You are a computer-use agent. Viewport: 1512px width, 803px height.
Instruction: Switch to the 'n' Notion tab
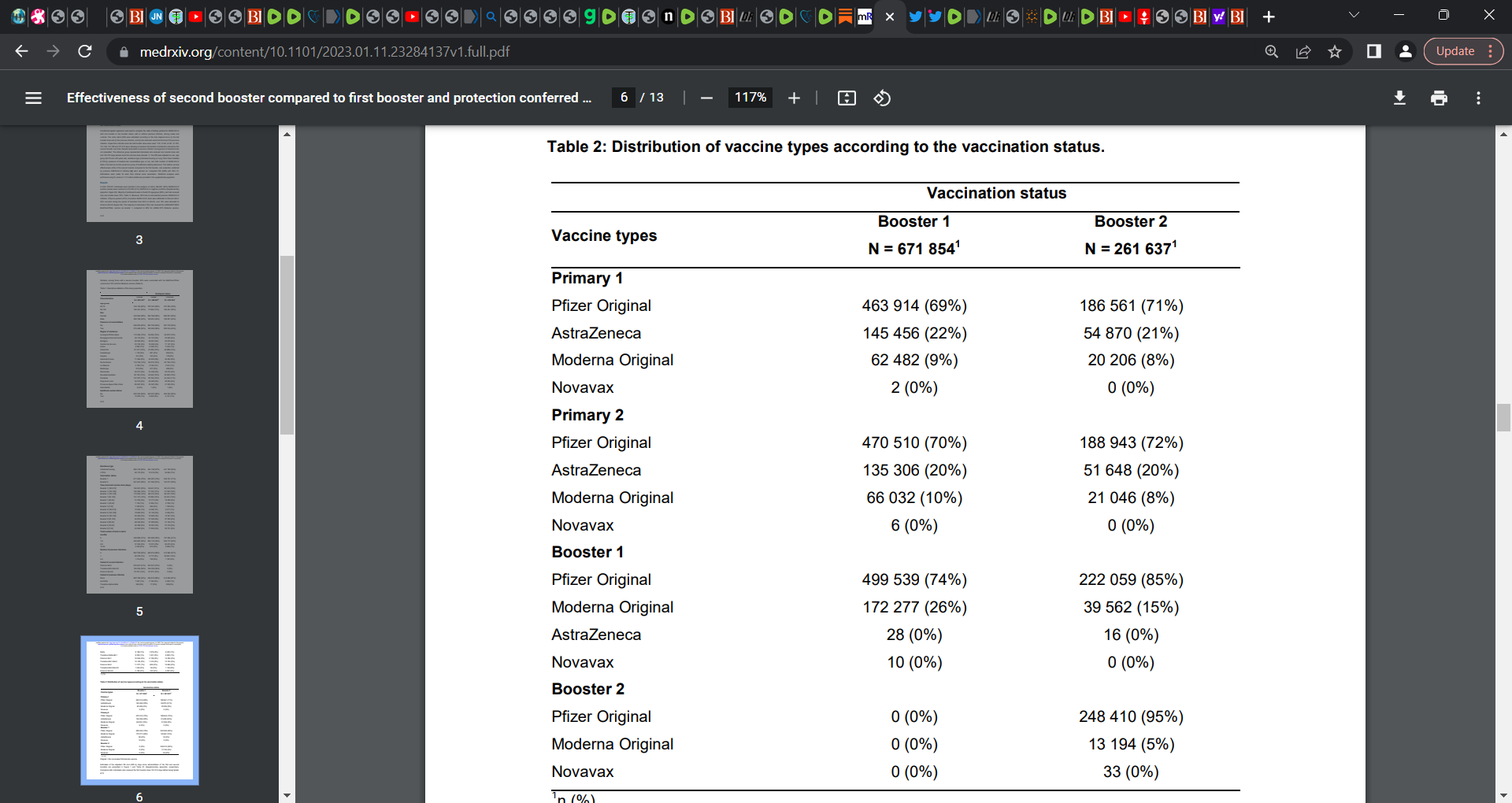click(668, 17)
